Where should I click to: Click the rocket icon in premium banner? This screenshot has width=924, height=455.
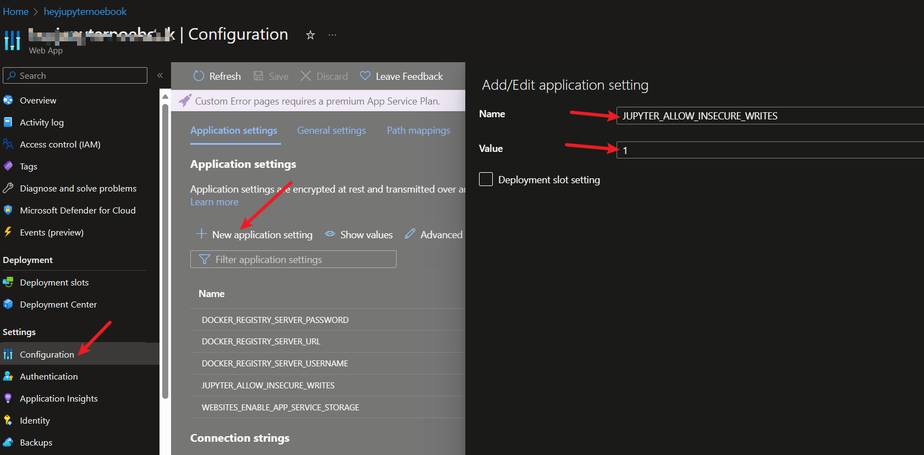click(x=185, y=101)
